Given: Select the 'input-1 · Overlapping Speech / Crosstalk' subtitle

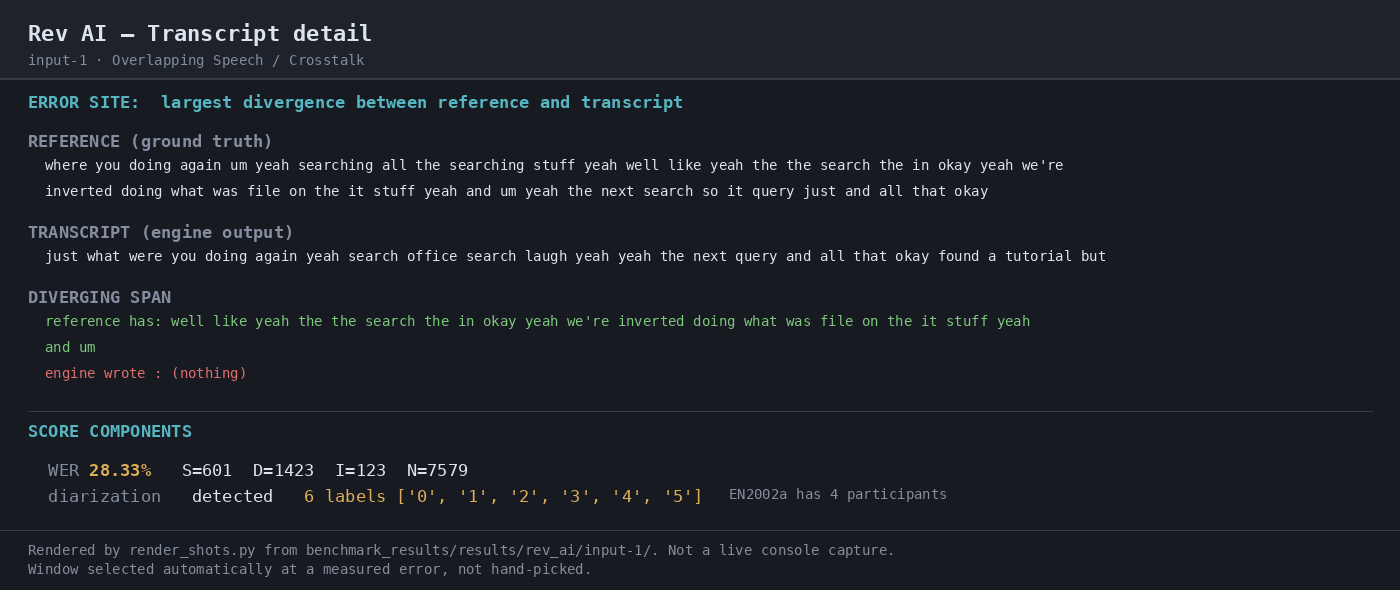Looking at the screenshot, I should [196, 61].
